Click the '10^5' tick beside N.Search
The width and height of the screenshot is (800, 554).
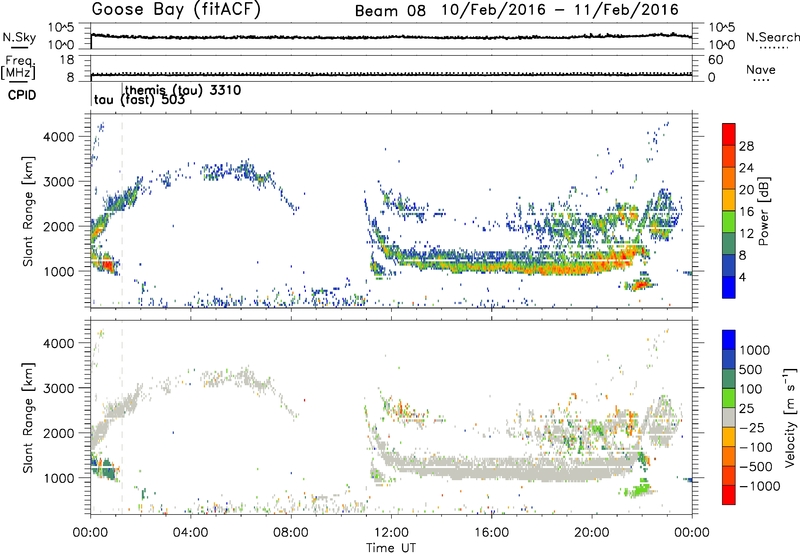[722, 28]
